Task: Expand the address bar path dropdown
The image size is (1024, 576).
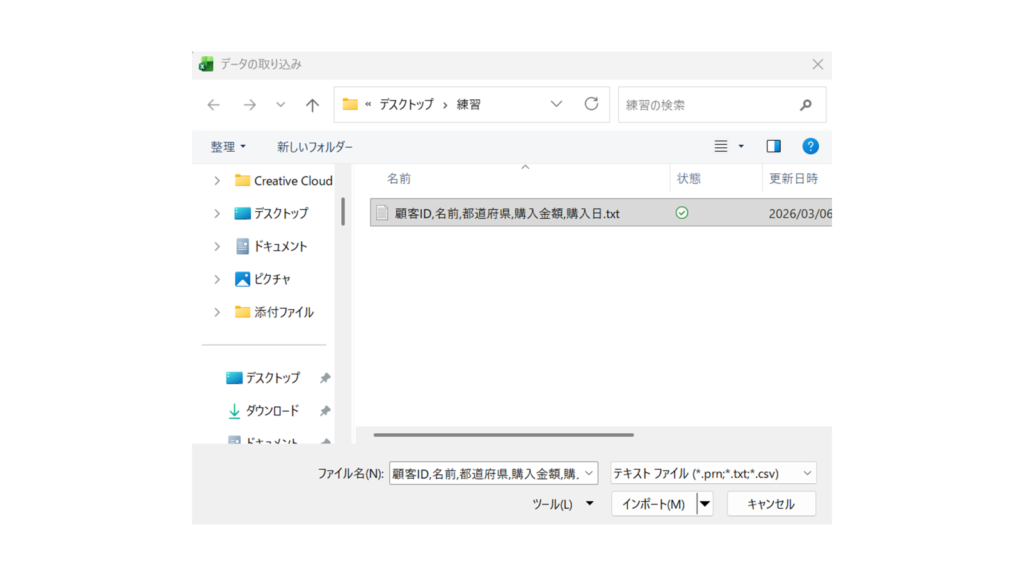Action: coord(557,104)
